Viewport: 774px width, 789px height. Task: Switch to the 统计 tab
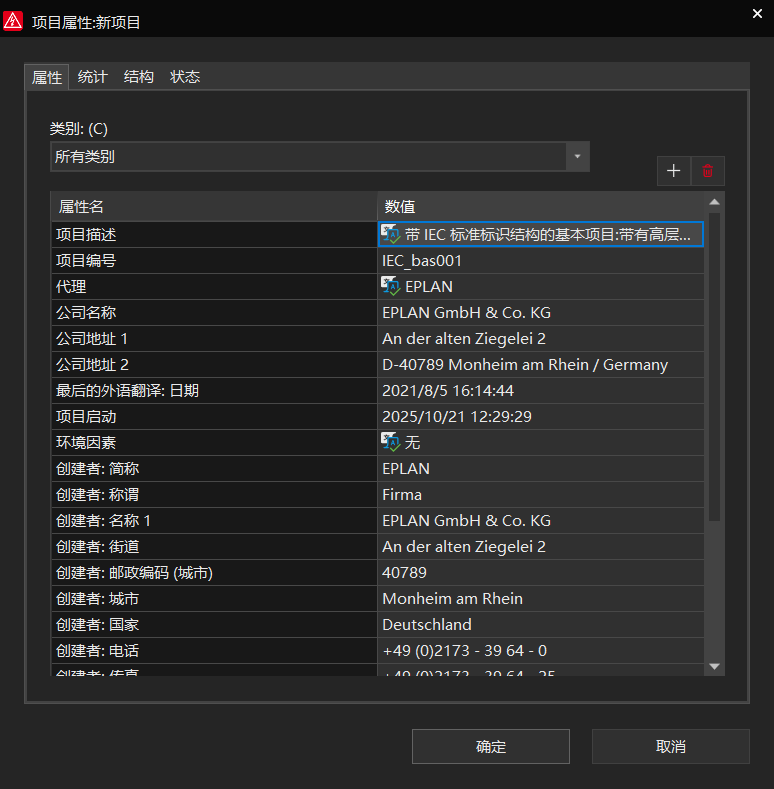point(93,77)
